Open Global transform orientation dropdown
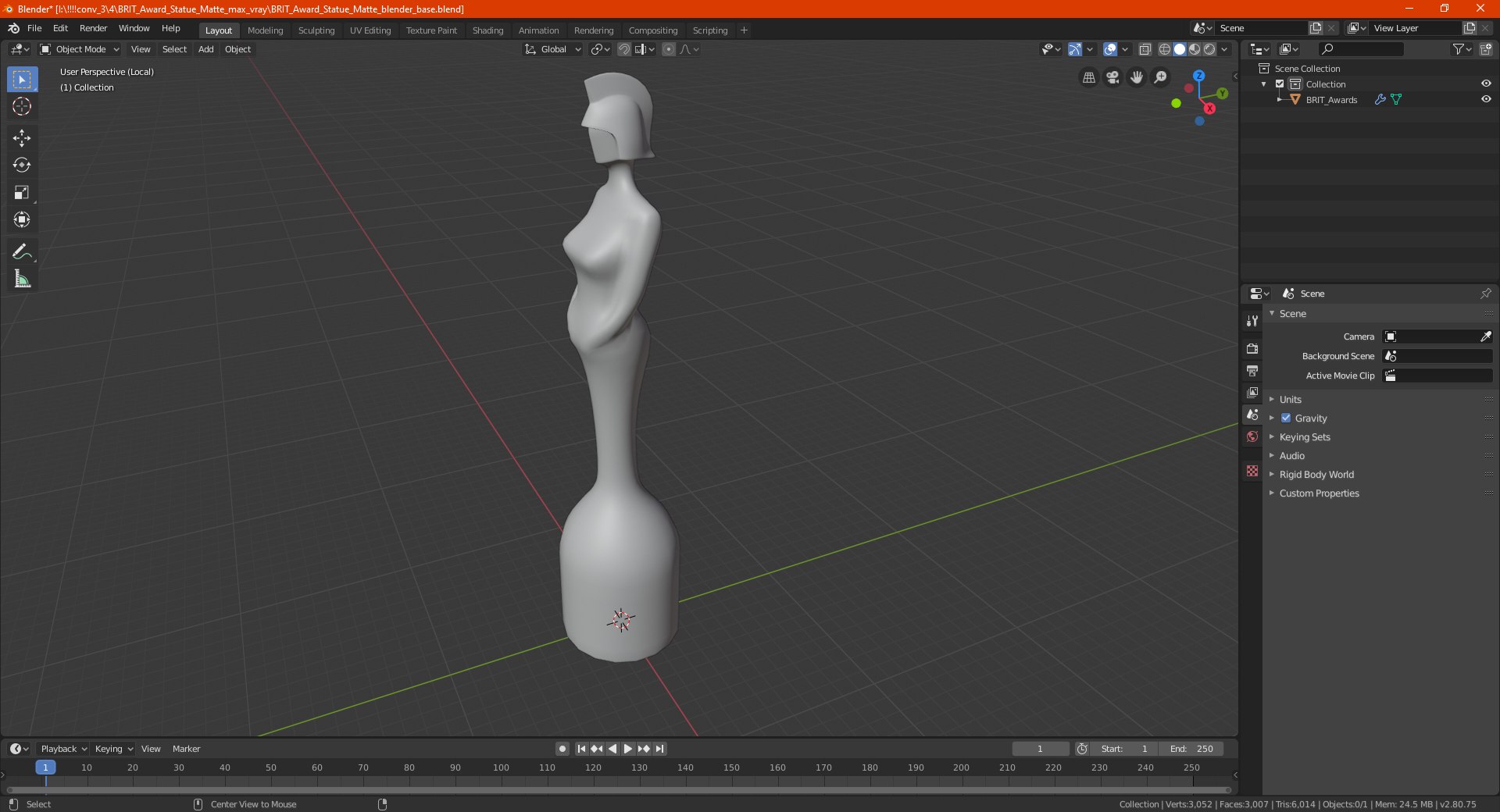 coord(553,49)
